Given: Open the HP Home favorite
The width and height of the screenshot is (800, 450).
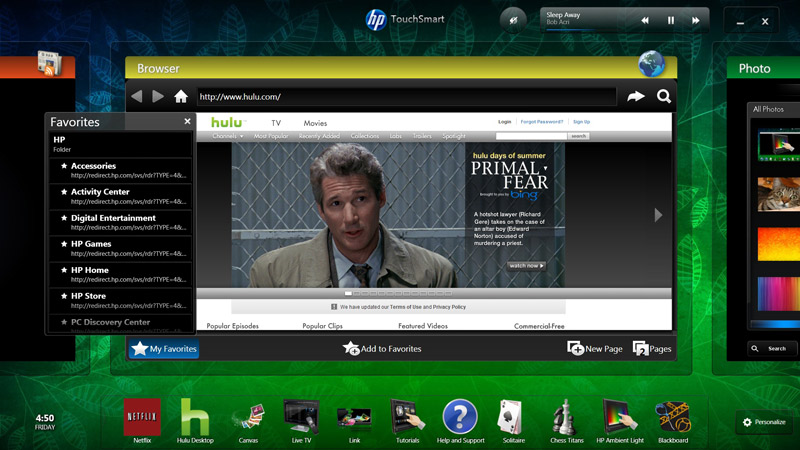Looking at the screenshot, I should 120,274.
